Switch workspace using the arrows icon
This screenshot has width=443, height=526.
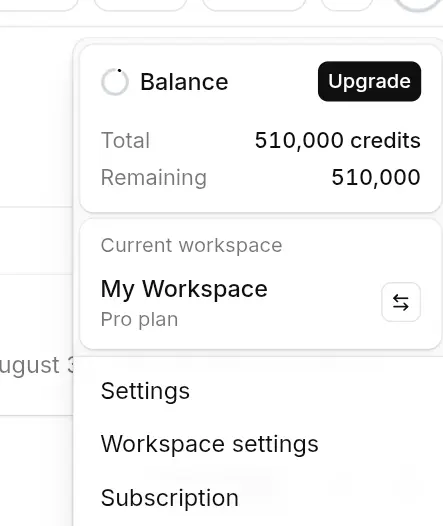click(x=401, y=302)
